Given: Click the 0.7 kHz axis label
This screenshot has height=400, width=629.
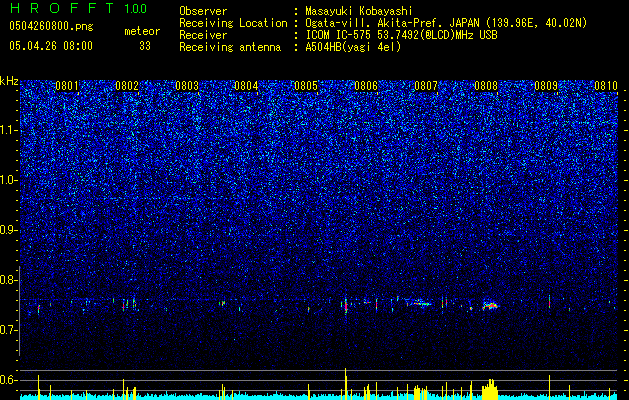Looking at the screenshot, I should coord(9,330).
